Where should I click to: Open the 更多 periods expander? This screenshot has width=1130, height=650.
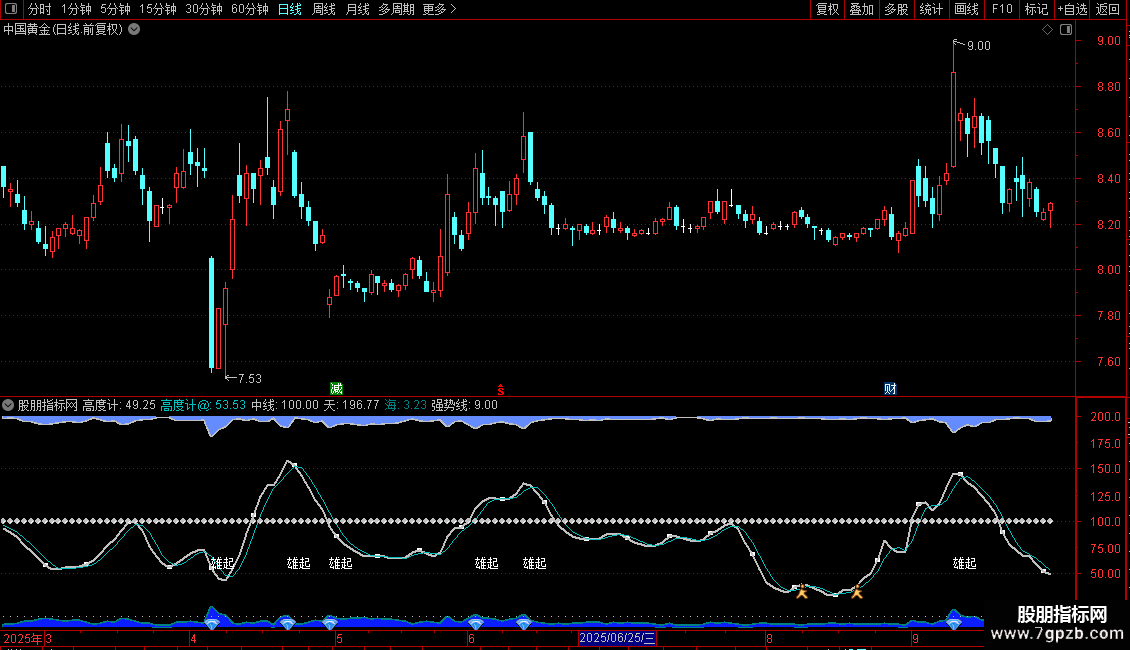pos(439,9)
